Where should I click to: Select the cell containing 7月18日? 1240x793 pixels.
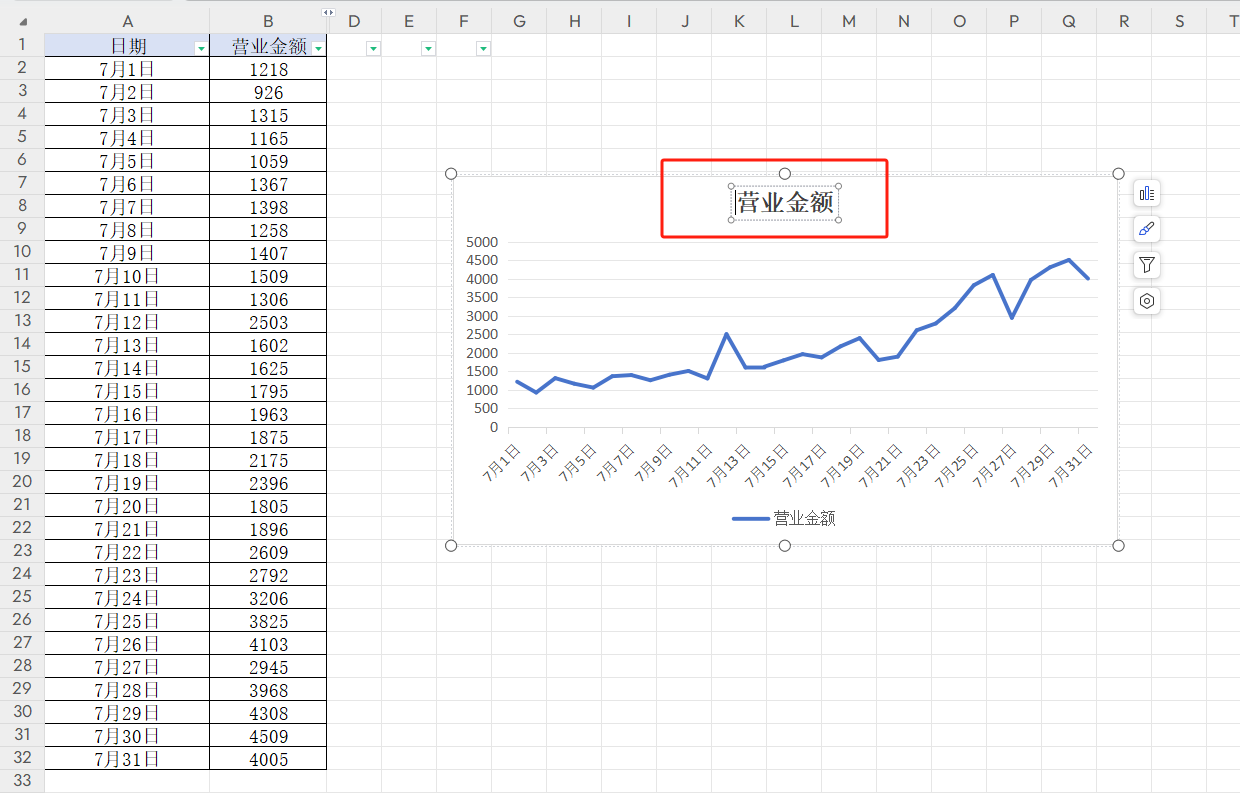click(x=127, y=459)
